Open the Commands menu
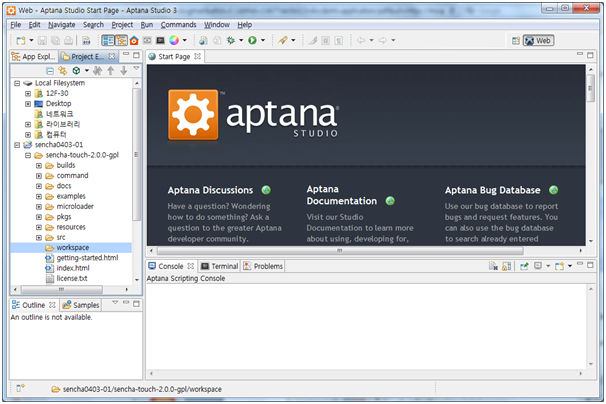 (178, 25)
